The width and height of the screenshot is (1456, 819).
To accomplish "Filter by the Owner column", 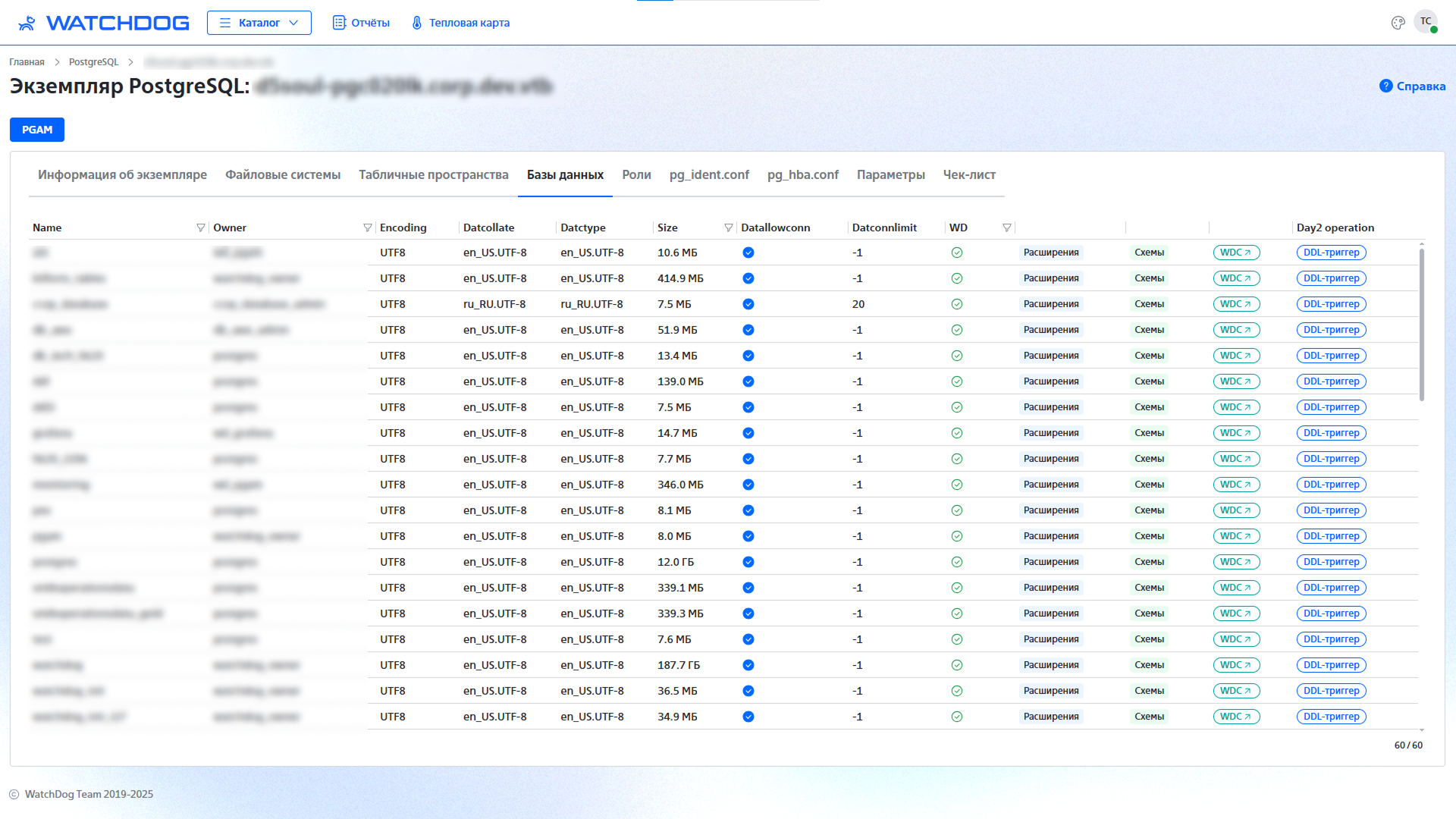I will 368,227.
